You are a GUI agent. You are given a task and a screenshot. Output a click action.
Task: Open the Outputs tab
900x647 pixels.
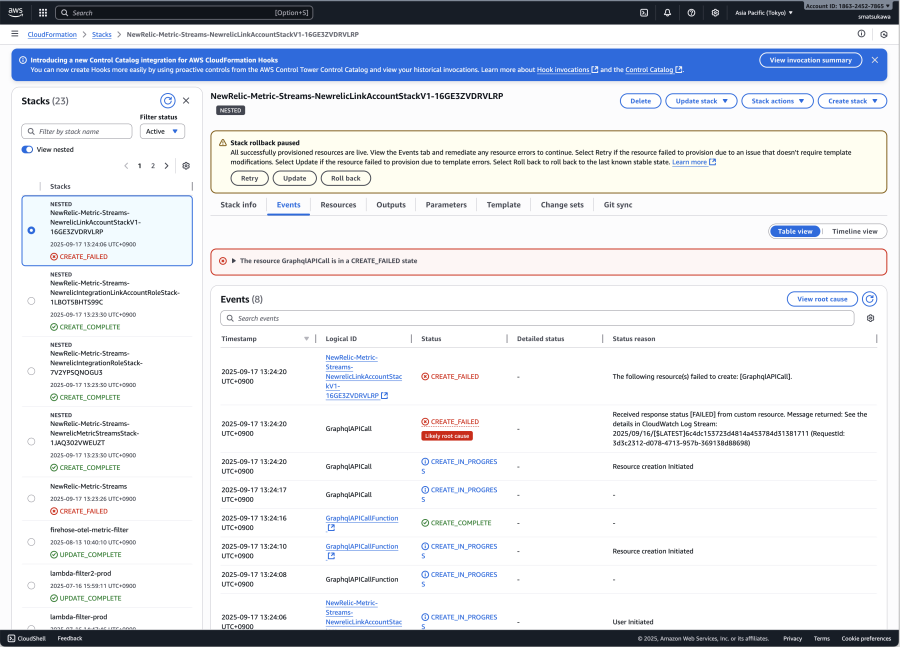pos(391,205)
